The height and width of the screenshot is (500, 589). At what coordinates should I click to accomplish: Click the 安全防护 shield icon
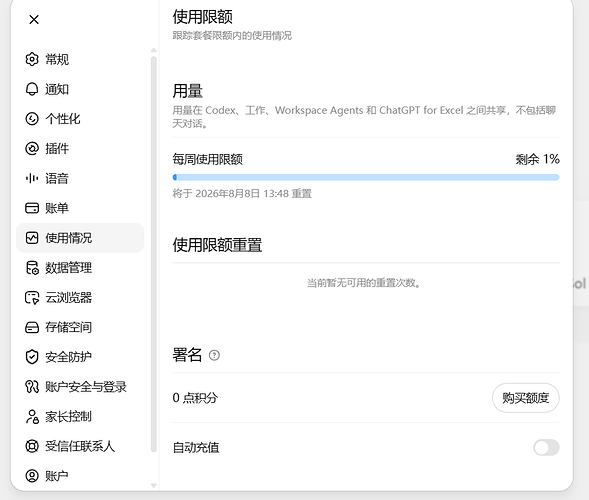click(x=32, y=357)
